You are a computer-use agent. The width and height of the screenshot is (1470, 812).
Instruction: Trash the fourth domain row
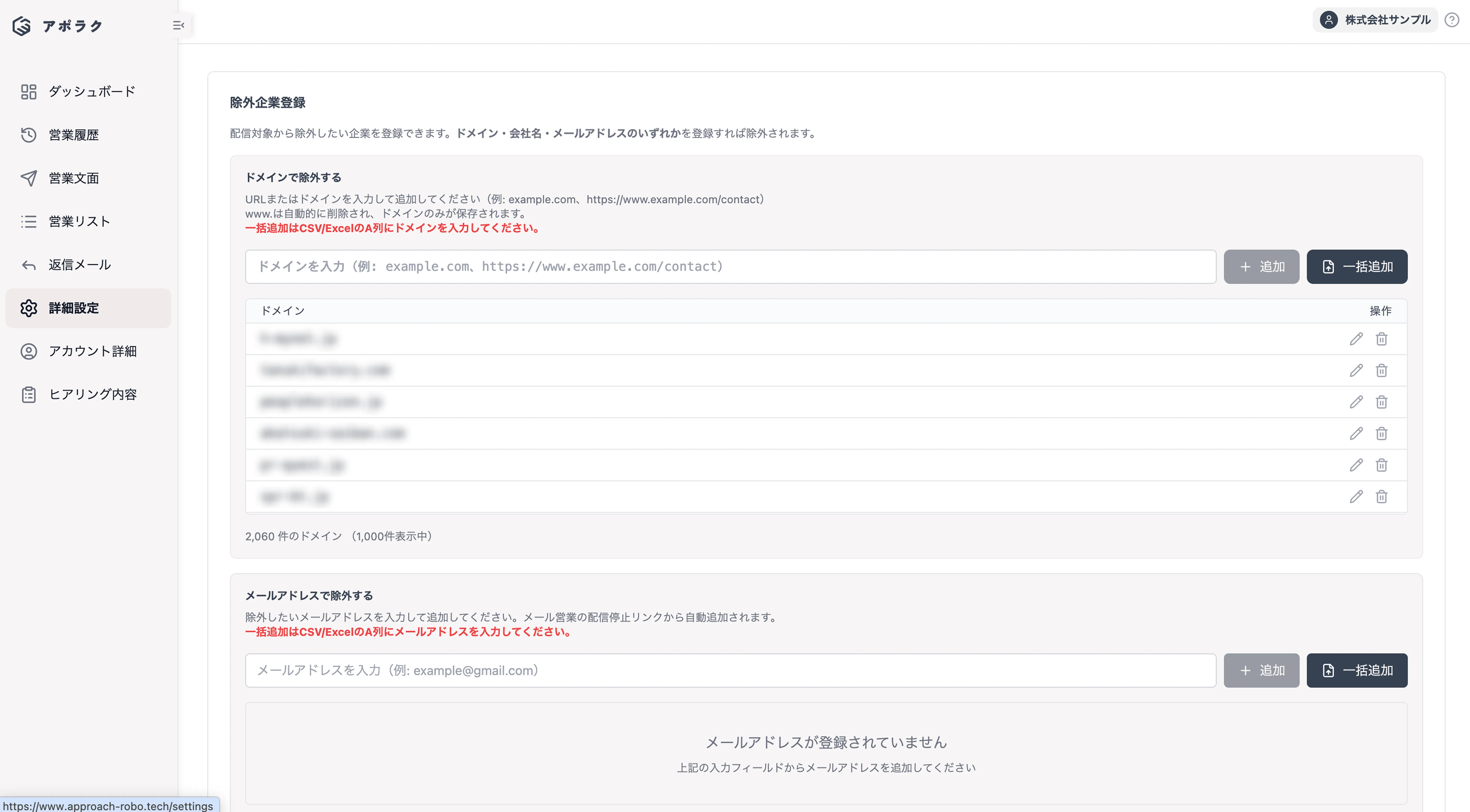(1381, 434)
